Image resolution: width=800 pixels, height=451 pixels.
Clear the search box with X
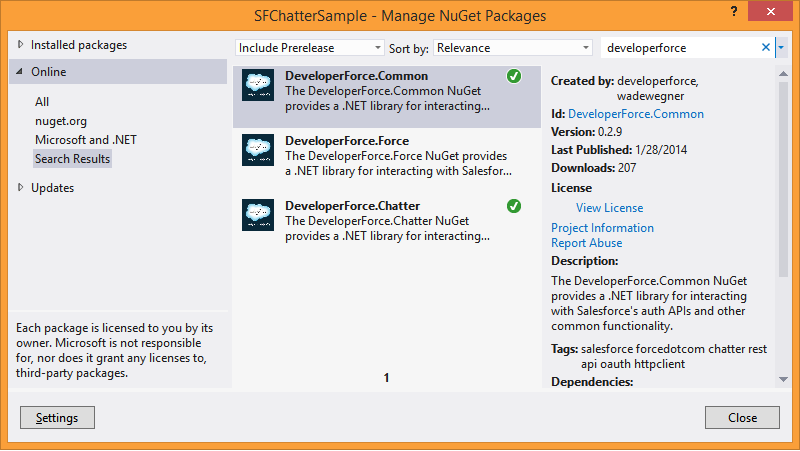(x=765, y=47)
